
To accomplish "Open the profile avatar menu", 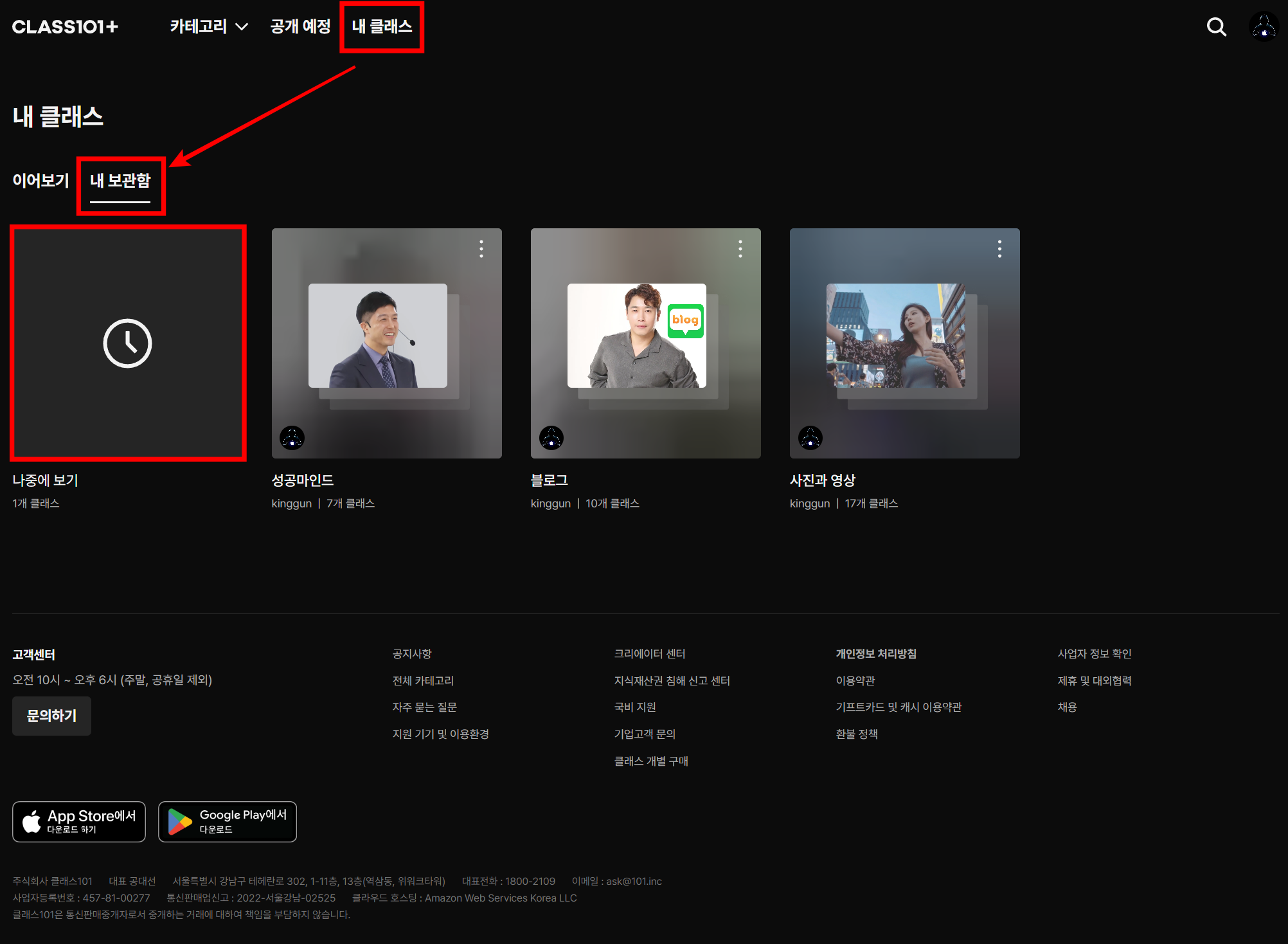I will pos(1263,27).
